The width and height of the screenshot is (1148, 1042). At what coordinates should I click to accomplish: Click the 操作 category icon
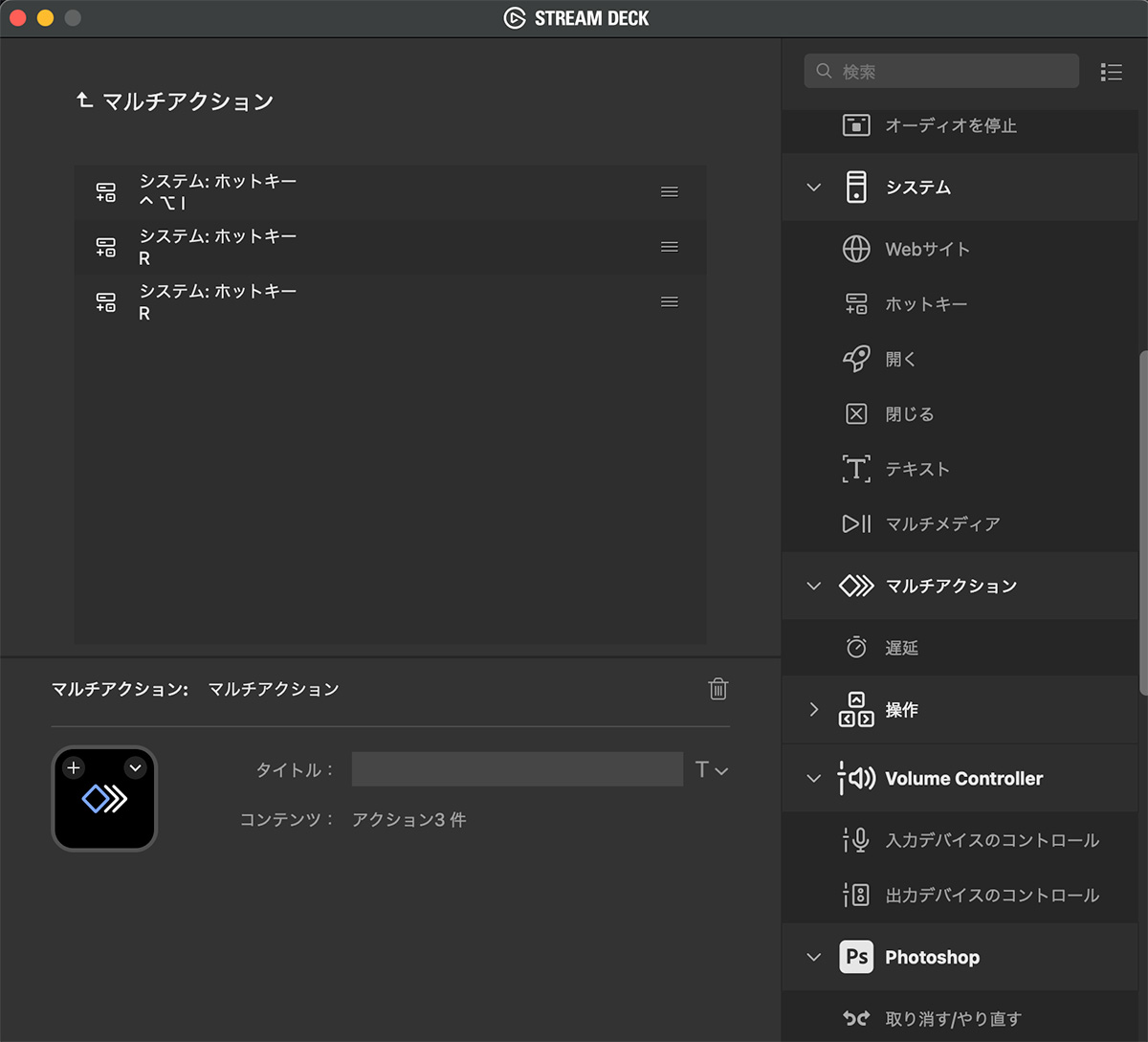click(856, 710)
